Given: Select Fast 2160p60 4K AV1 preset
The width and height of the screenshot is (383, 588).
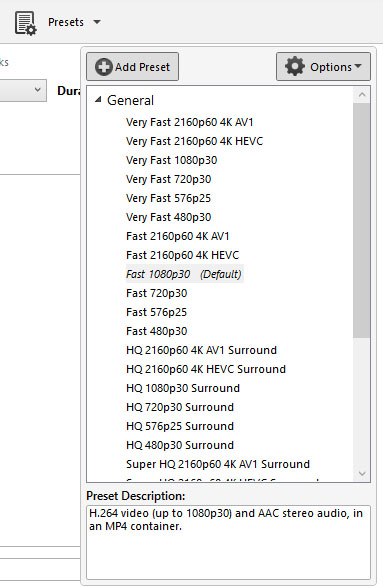Looking at the screenshot, I should [x=177, y=236].
